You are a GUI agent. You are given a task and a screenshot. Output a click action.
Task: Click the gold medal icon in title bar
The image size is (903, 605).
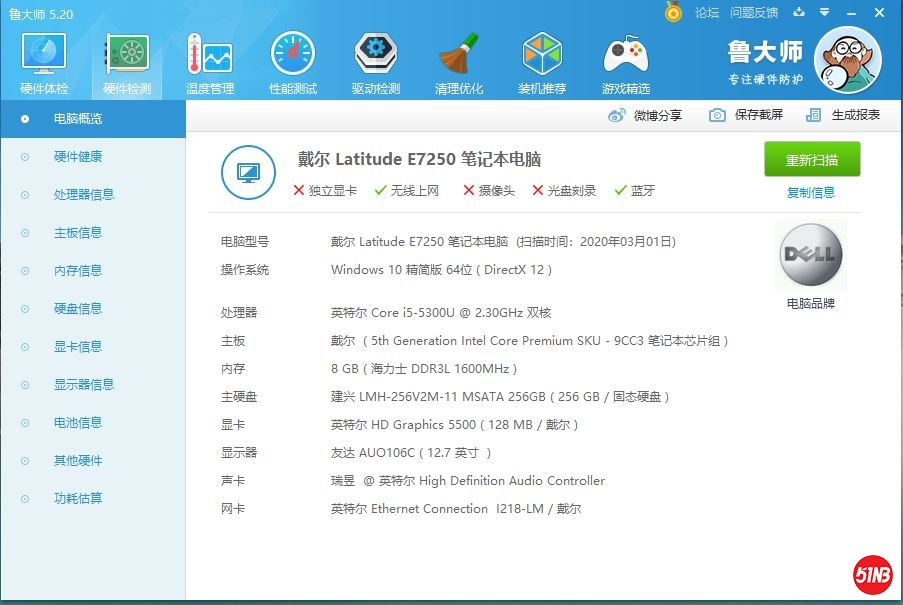tap(674, 12)
